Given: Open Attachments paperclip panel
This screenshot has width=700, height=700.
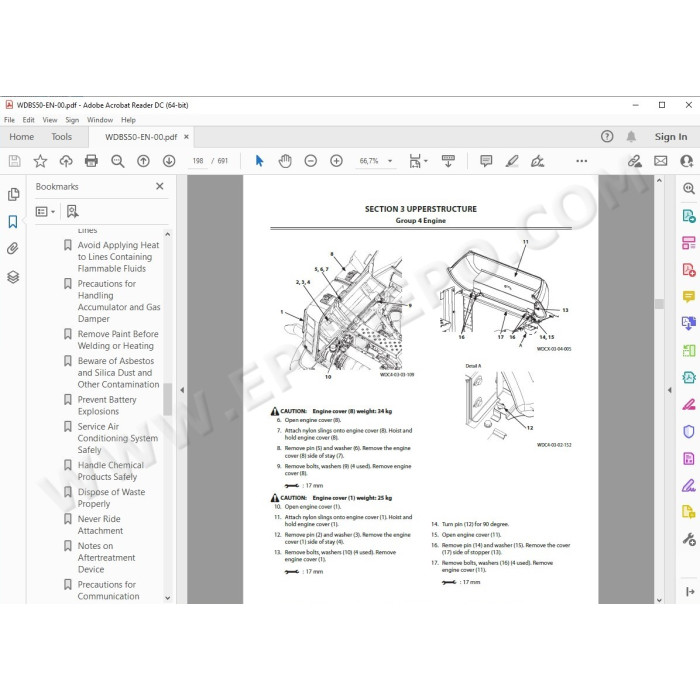Looking at the screenshot, I should tap(13, 249).
